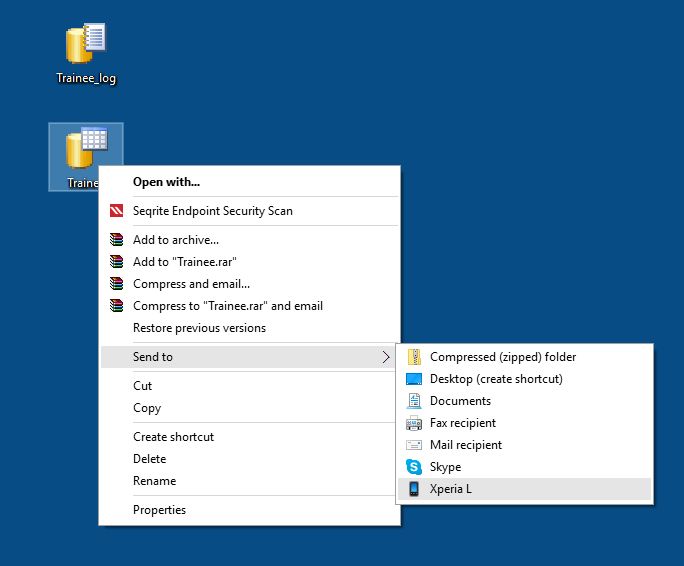Click the Documents page icon
Image resolution: width=684 pixels, height=566 pixels.
click(x=414, y=401)
